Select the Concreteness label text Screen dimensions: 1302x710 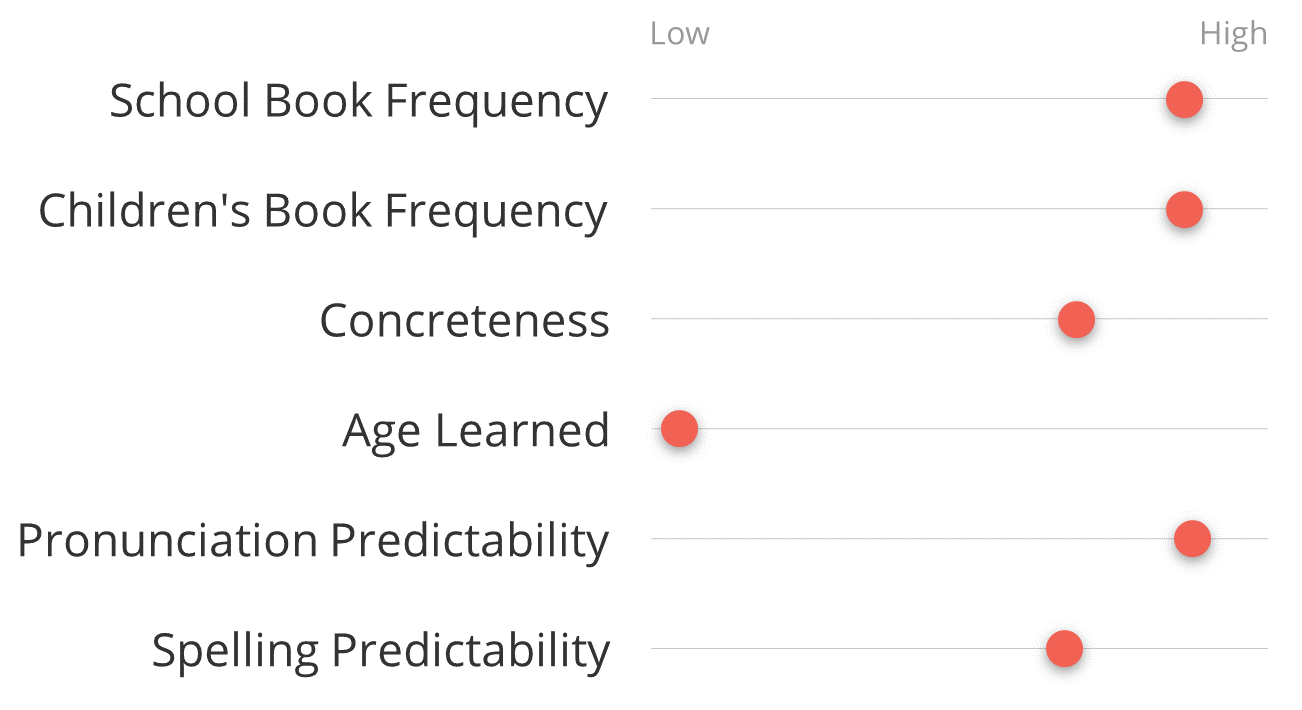(464, 321)
